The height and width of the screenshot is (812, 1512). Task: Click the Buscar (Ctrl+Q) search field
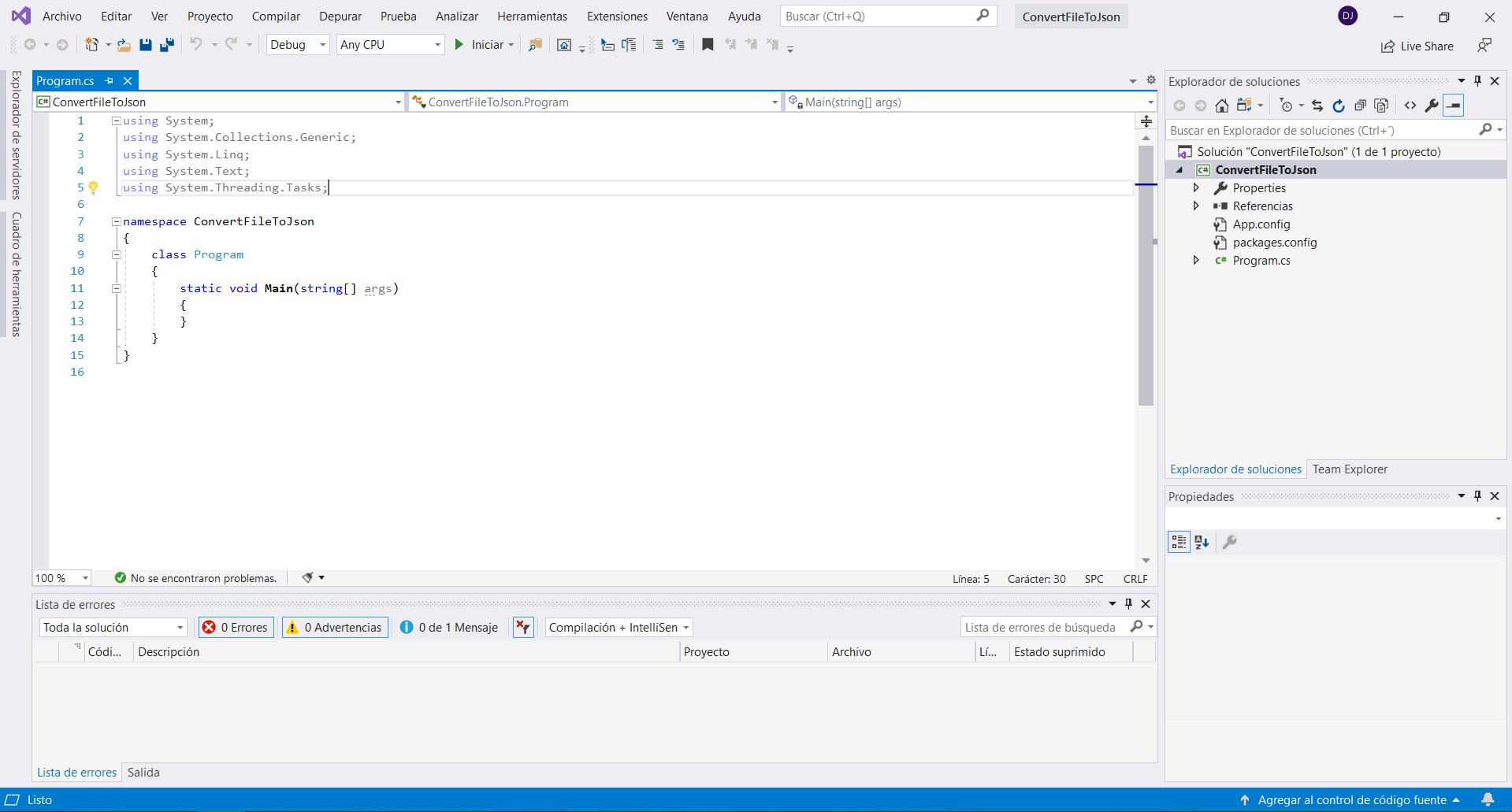click(879, 17)
